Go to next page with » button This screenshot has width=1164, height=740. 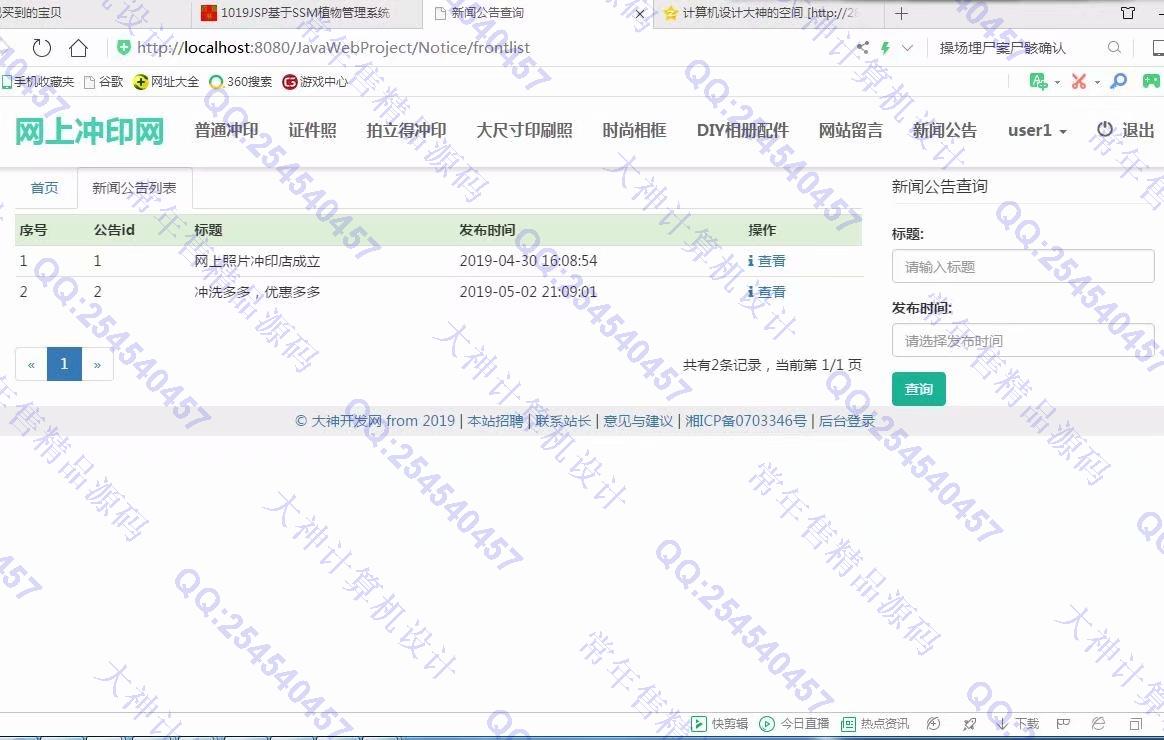click(x=97, y=364)
